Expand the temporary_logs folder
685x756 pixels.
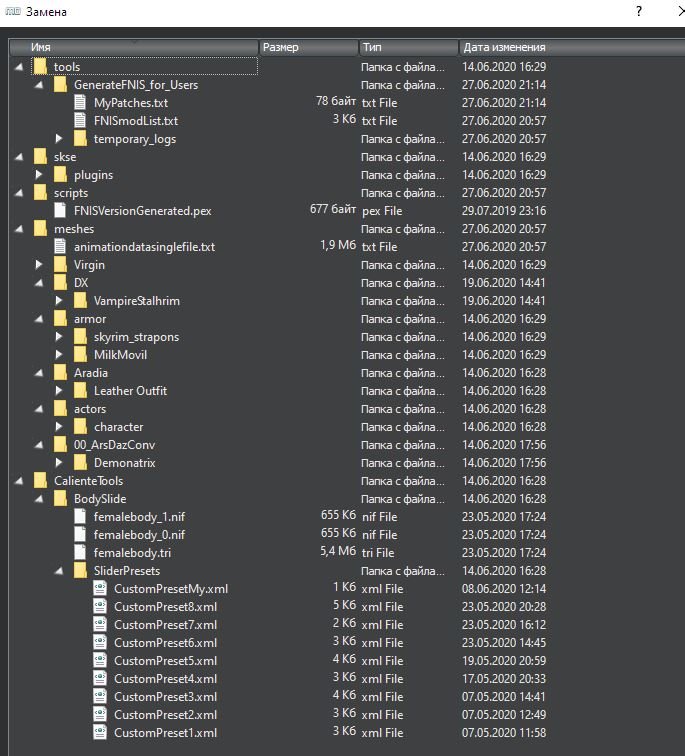tap(59, 139)
